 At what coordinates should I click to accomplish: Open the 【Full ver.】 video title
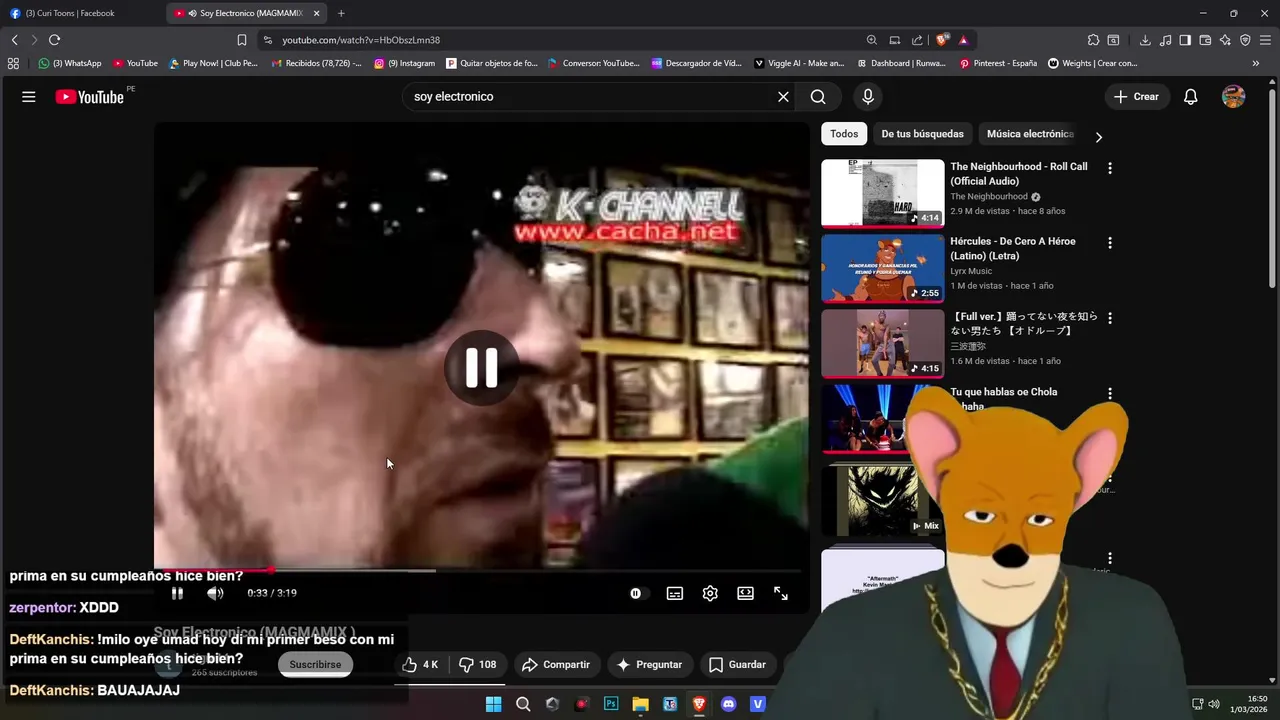pos(1023,323)
